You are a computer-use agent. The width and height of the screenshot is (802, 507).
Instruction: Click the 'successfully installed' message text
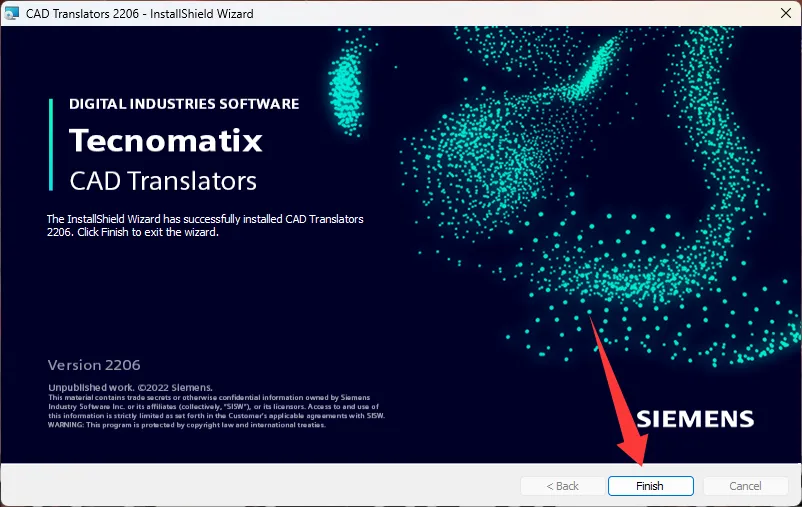point(205,226)
